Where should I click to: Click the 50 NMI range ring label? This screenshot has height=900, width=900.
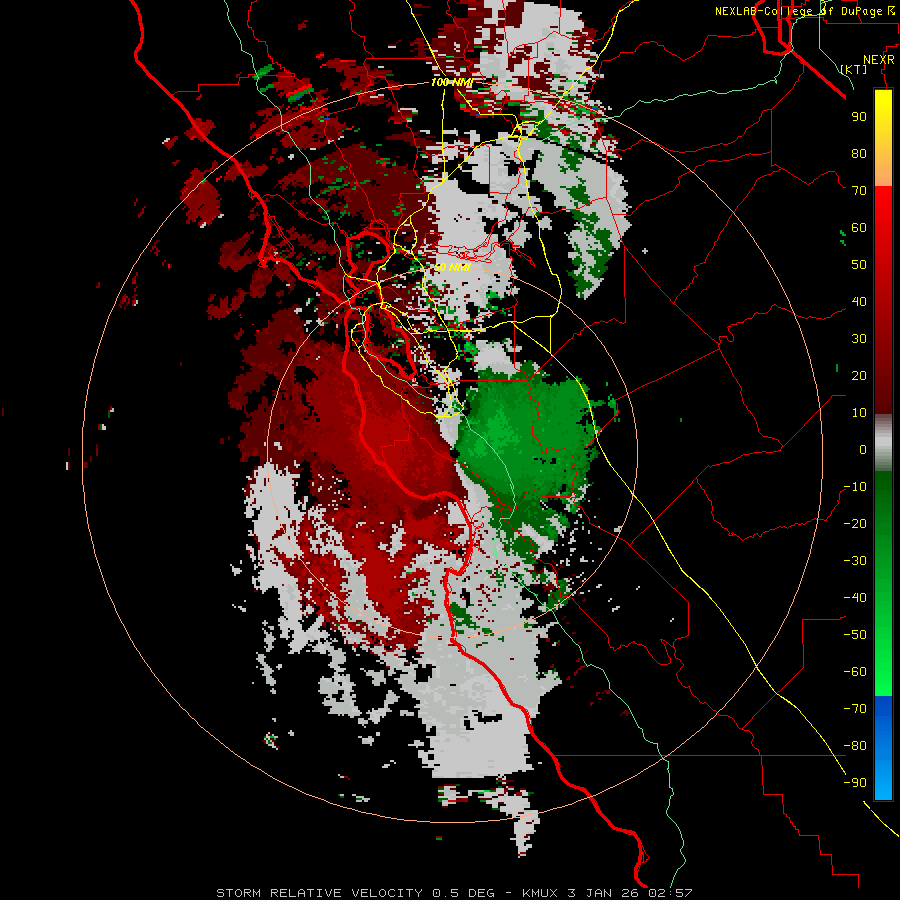(x=452, y=267)
